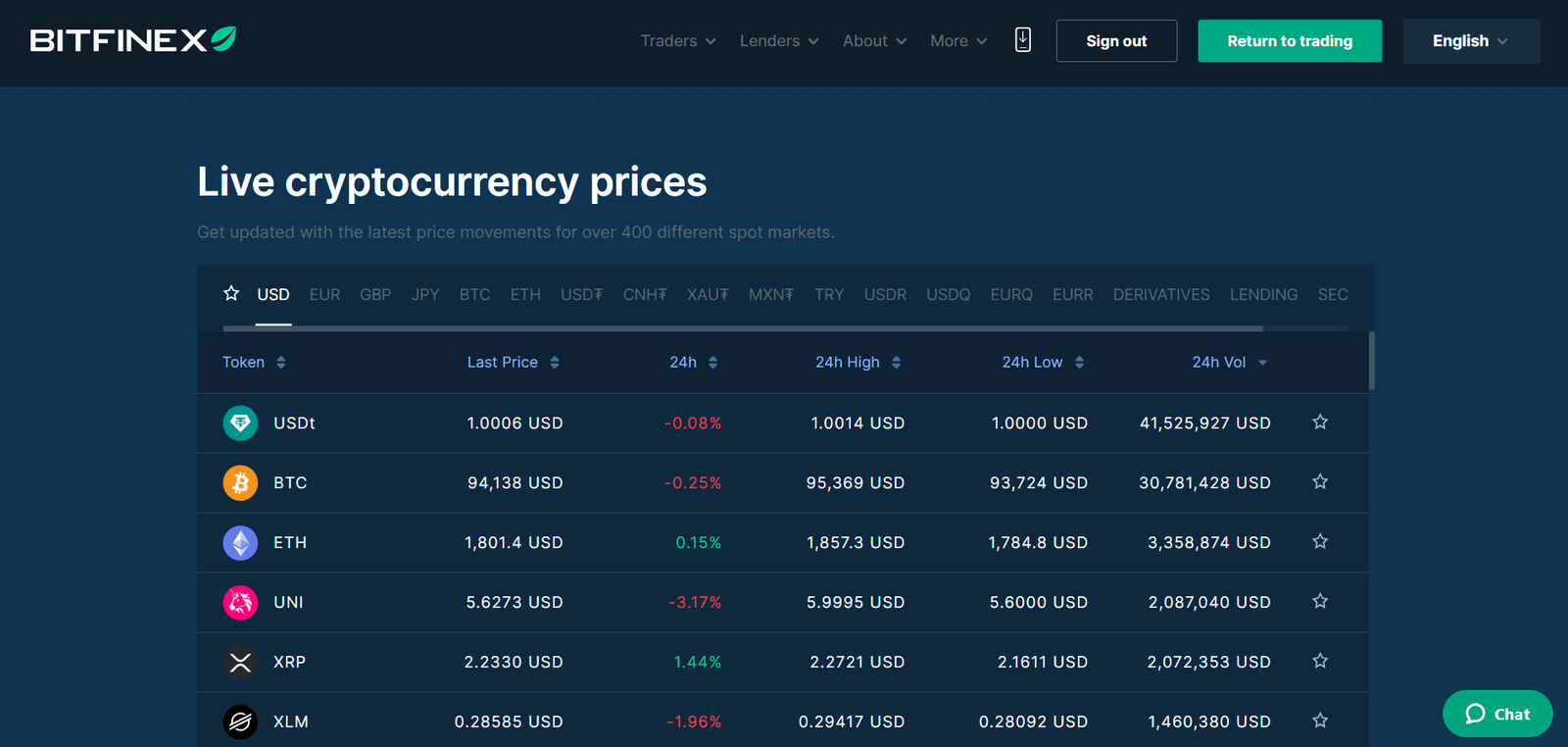Image resolution: width=1568 pixels, height=747 pixels.
Task: Click the UNI Uniswap coin icon
Action: click(240, 602)
